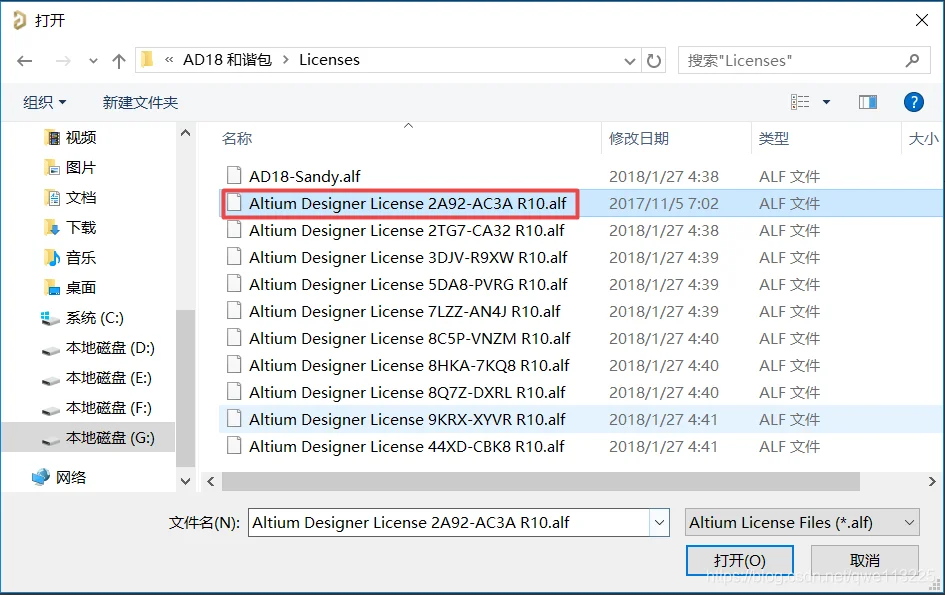
Task: Change view with the view layout icon
Action: [x=800, y=102]
